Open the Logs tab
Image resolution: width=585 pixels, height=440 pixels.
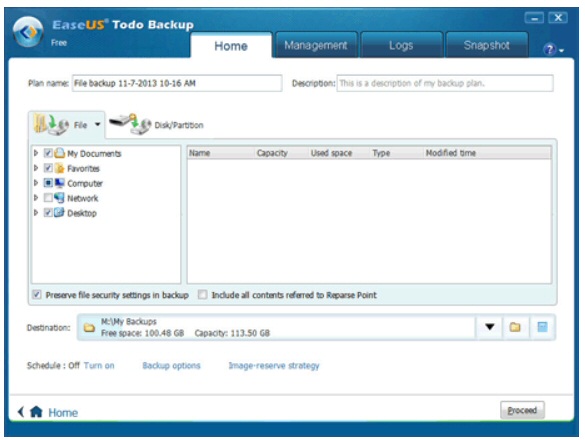click(401, 45)
